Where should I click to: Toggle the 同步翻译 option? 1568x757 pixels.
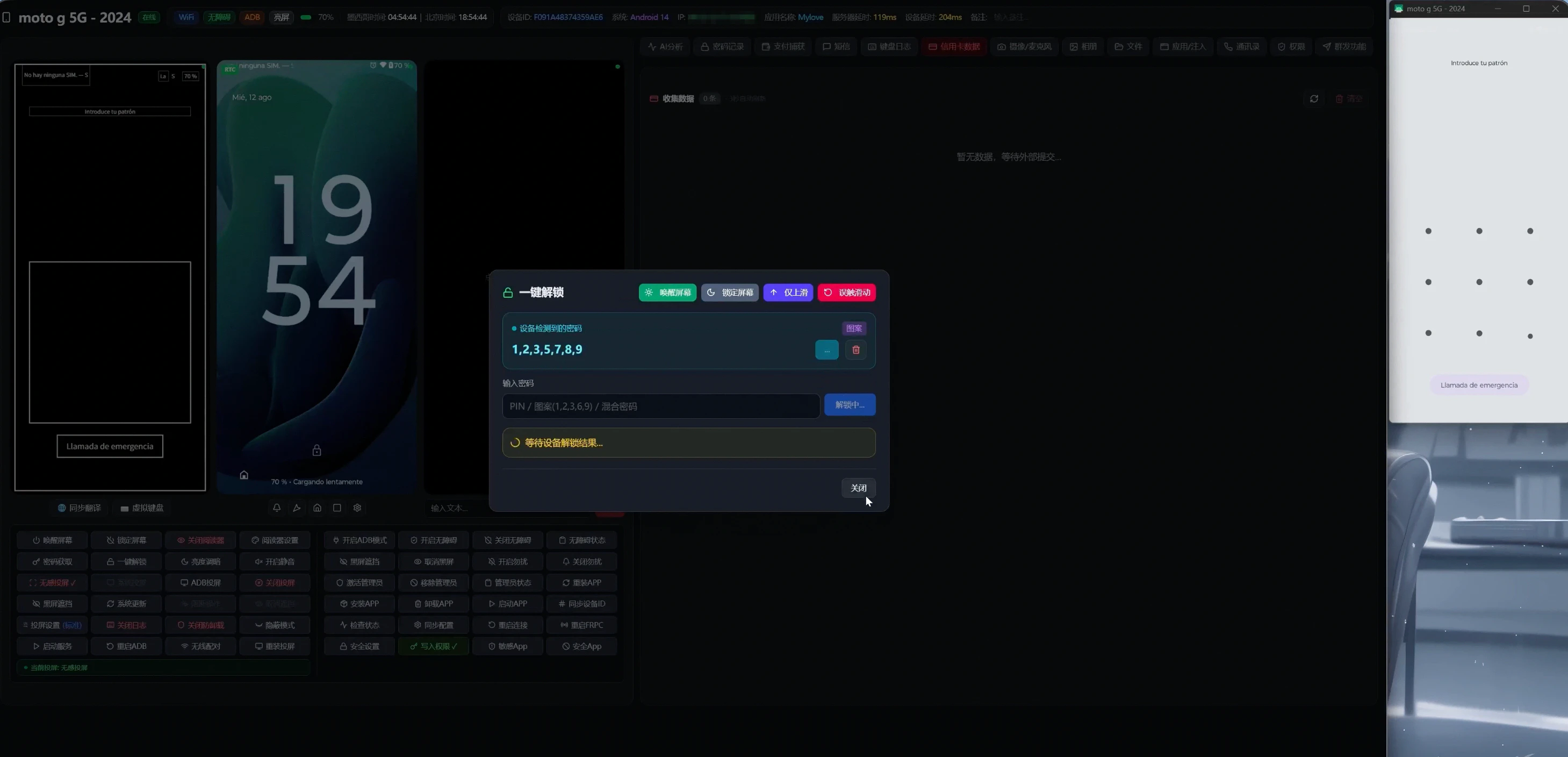(x=79, y=508)
